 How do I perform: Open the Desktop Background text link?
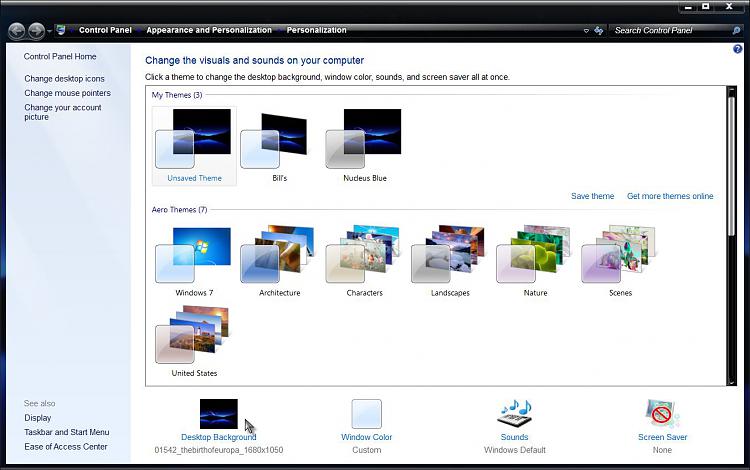pyautogui.click(x=219, y=437)
